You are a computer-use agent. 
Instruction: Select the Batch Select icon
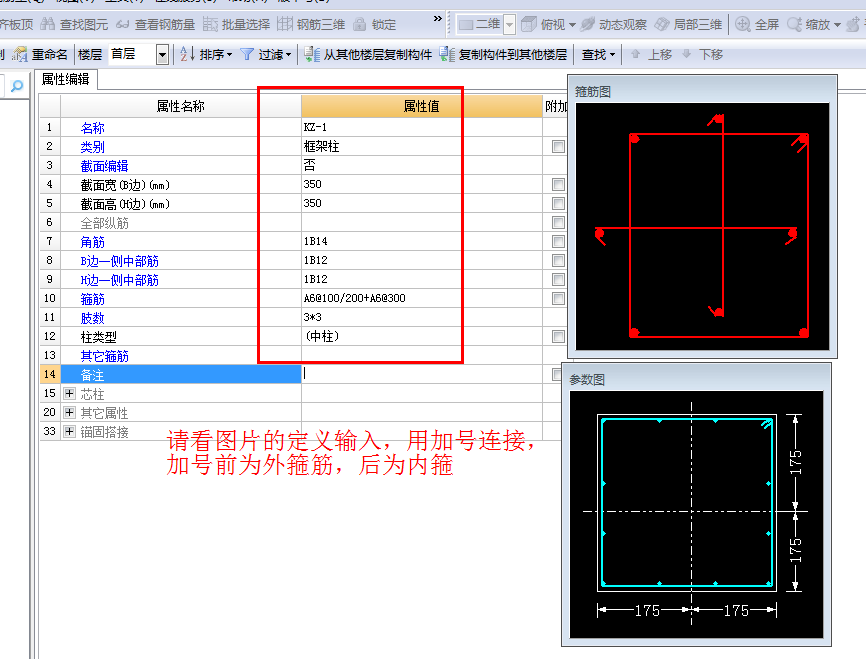pos(210,24)
